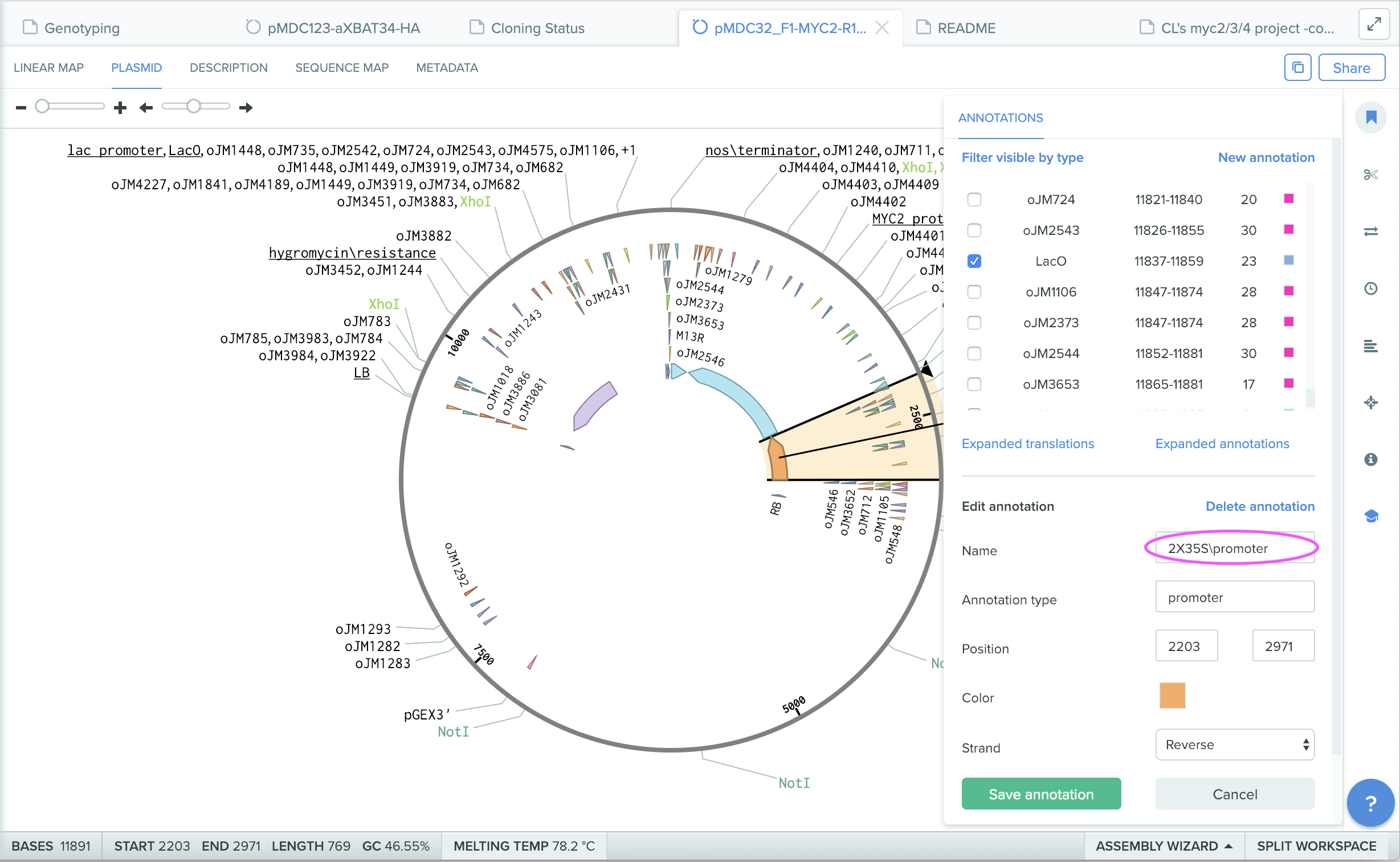Click the scissors digest icon in sidebar
Viewport: 1400px width, 862px height.
(1371, 174)
